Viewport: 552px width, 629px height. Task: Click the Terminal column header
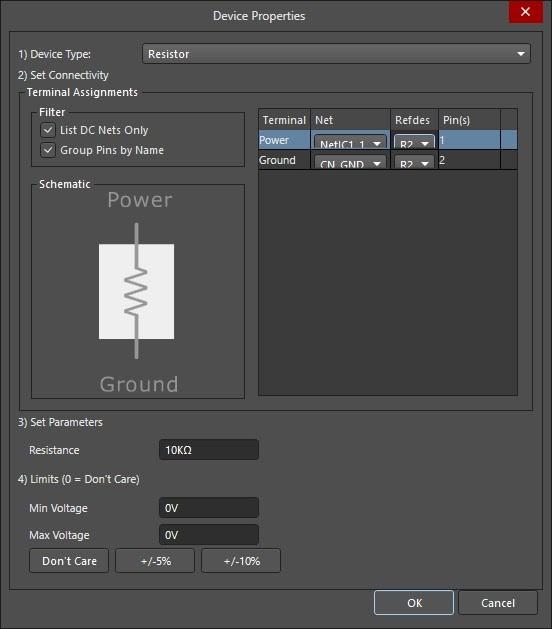(x=284, y=120)
